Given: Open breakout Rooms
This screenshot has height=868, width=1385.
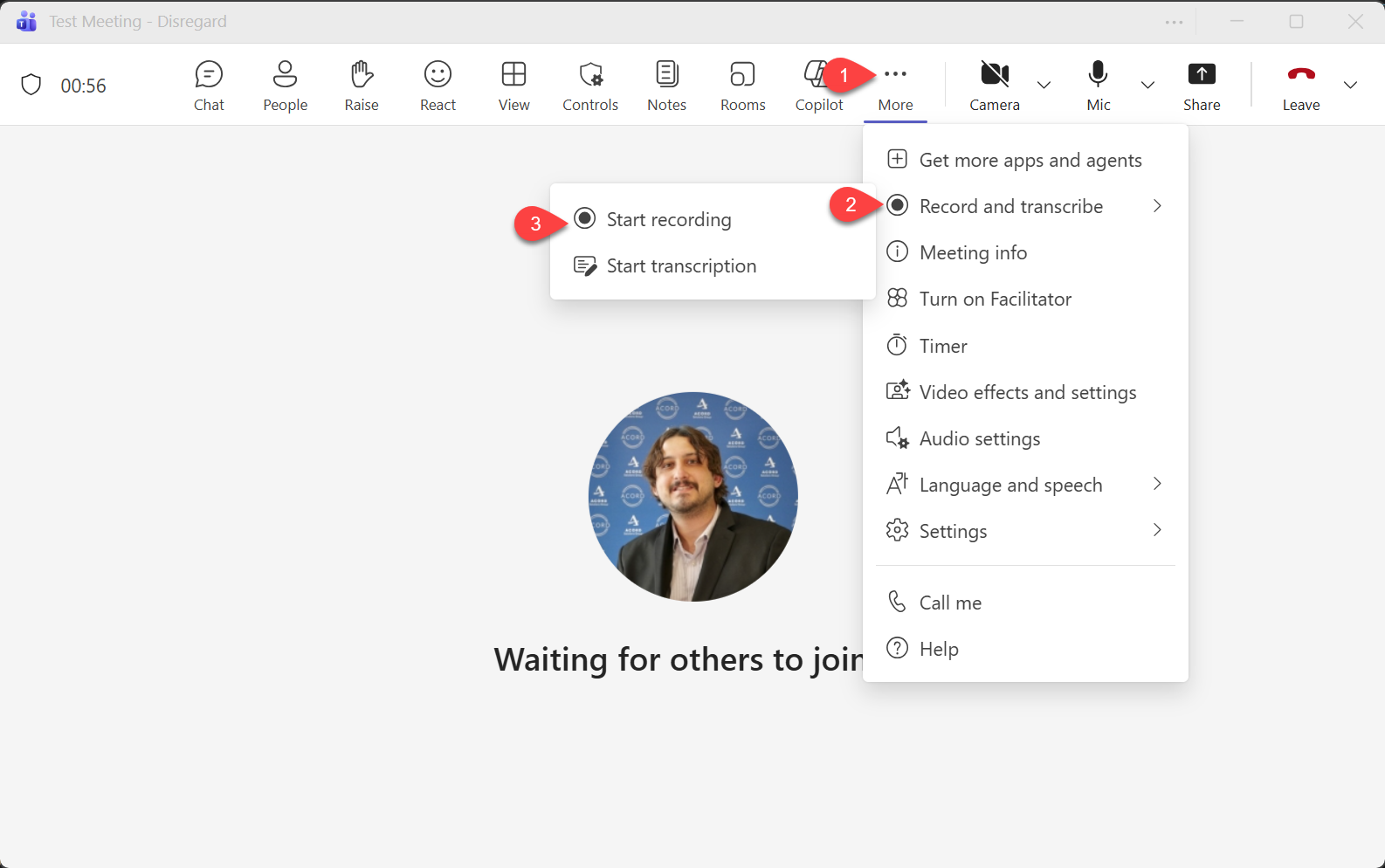Looking at the screenshot, I should coord(742,86).
